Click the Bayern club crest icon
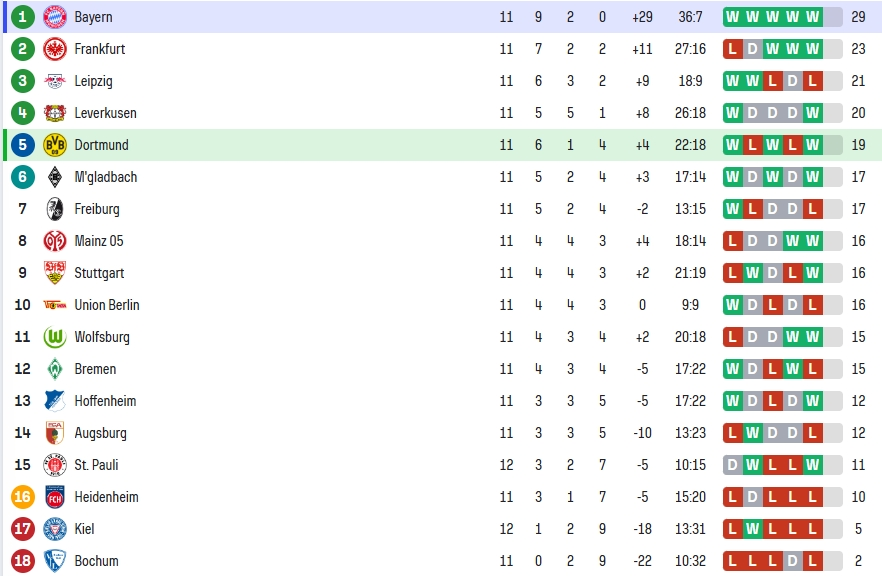 pyautogui.click(x=55, y=17)
